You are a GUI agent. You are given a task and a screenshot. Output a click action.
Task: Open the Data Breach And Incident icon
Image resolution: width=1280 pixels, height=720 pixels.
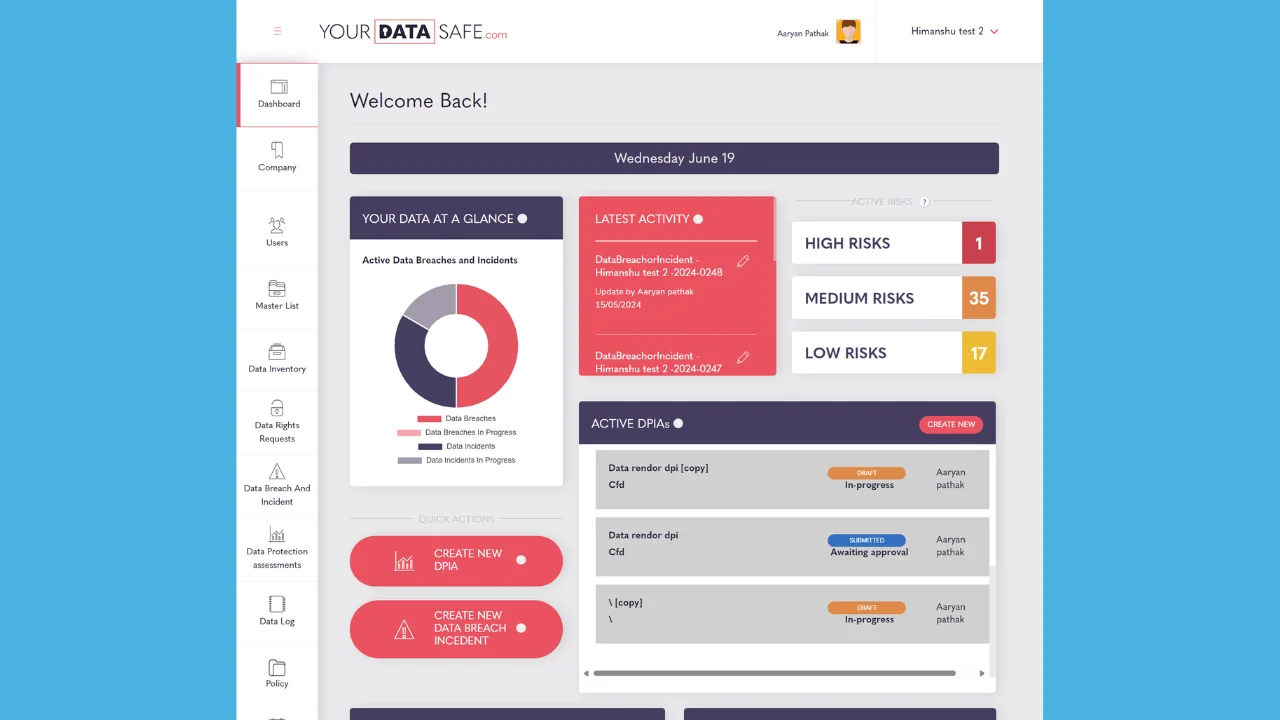(x=277, y=471)
